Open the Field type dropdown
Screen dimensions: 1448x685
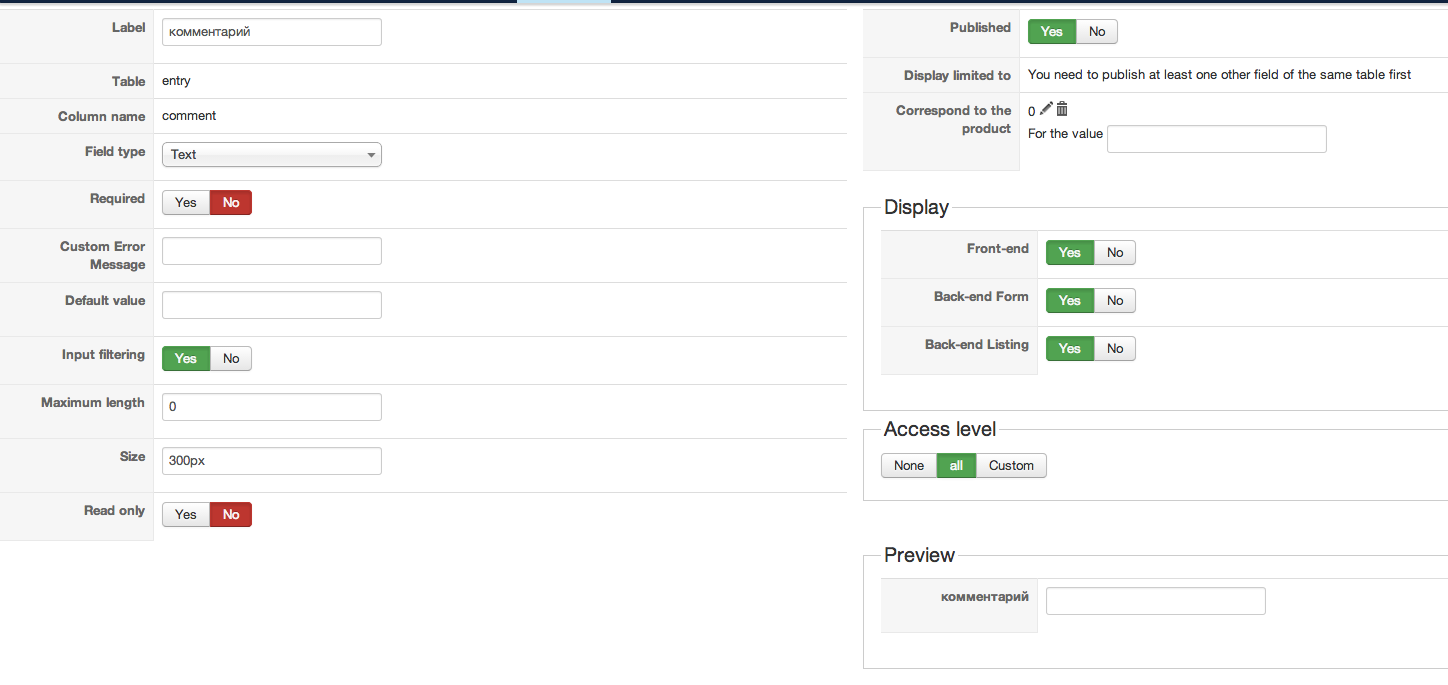(272, 155)
